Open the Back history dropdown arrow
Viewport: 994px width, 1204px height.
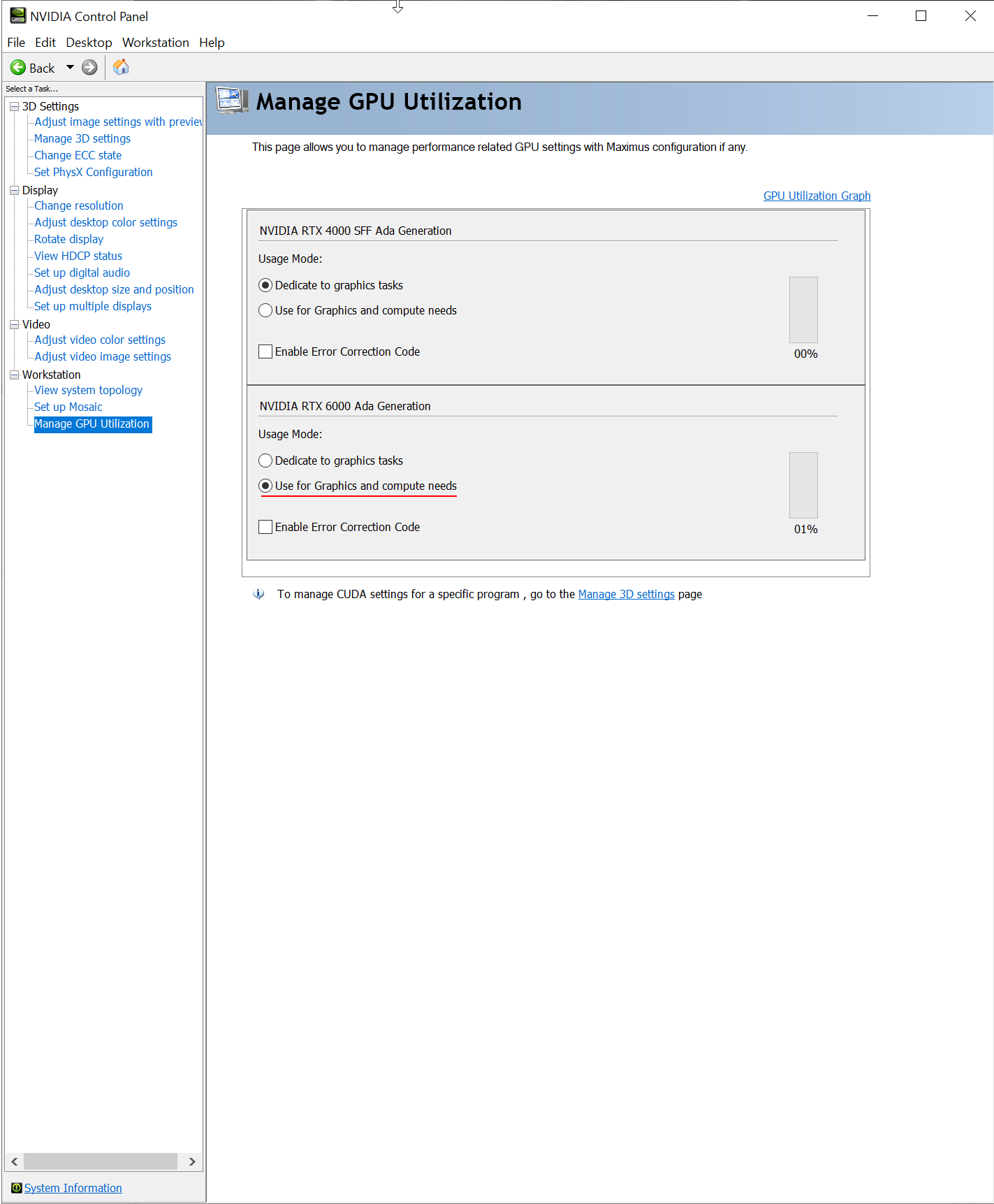[x=70, y=68]
